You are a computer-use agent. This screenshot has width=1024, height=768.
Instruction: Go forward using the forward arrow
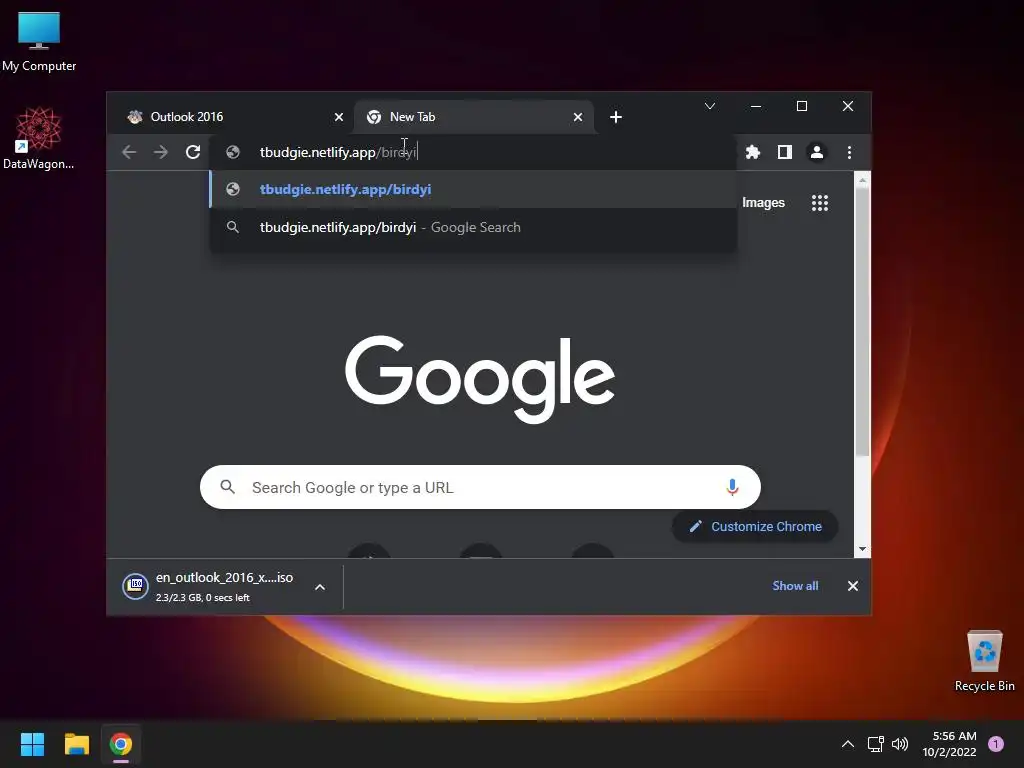[x=161, y=152]
